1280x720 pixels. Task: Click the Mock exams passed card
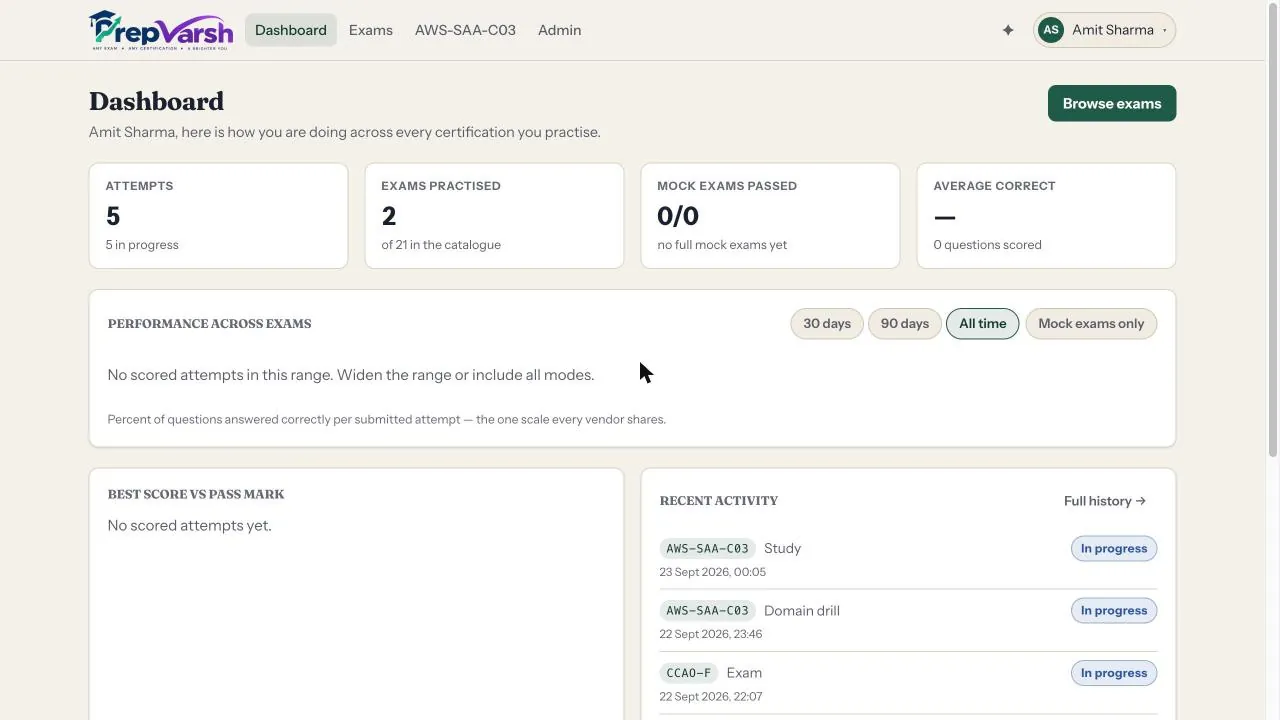(x=770, y=216)
